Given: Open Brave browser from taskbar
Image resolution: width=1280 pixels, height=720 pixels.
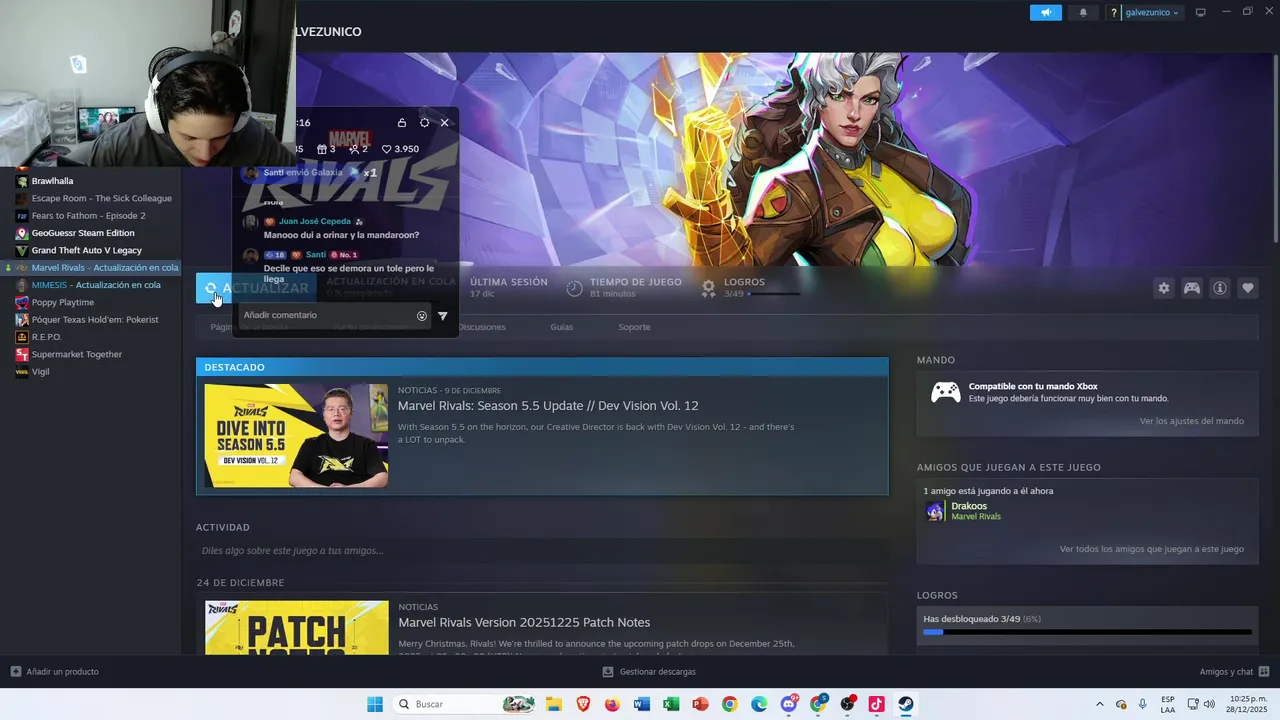Looking at the screenshot, I should coord(583,704).
